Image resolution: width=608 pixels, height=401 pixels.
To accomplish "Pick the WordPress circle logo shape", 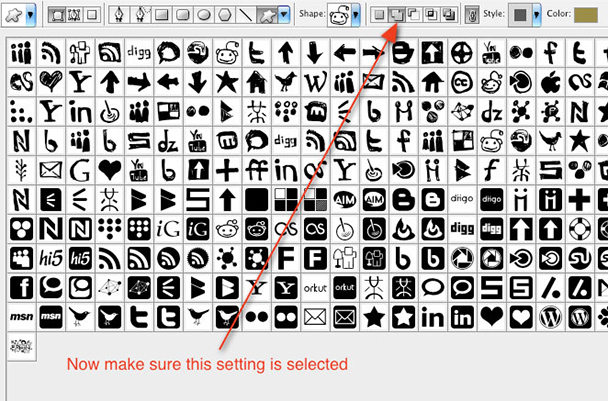I will (550, 317).
